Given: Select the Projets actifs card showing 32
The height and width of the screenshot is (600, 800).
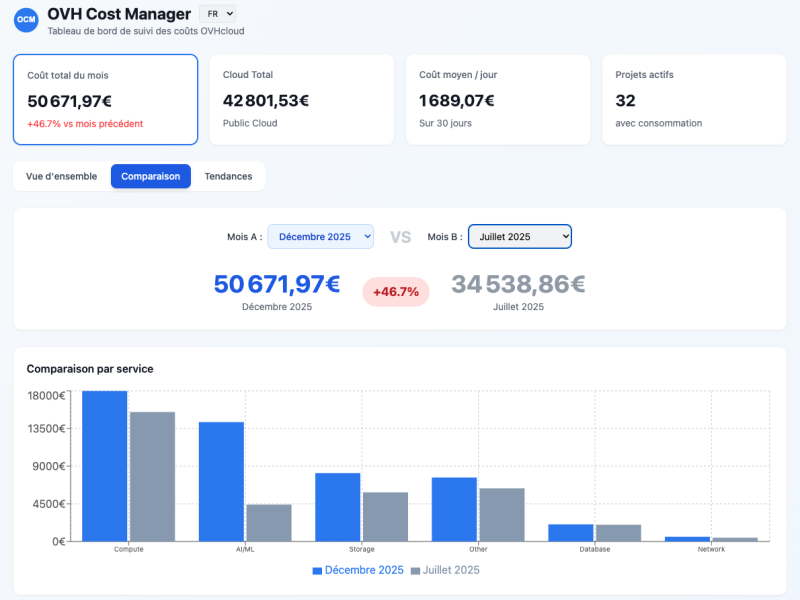Looking at the screenshot, I should (694, 99).
